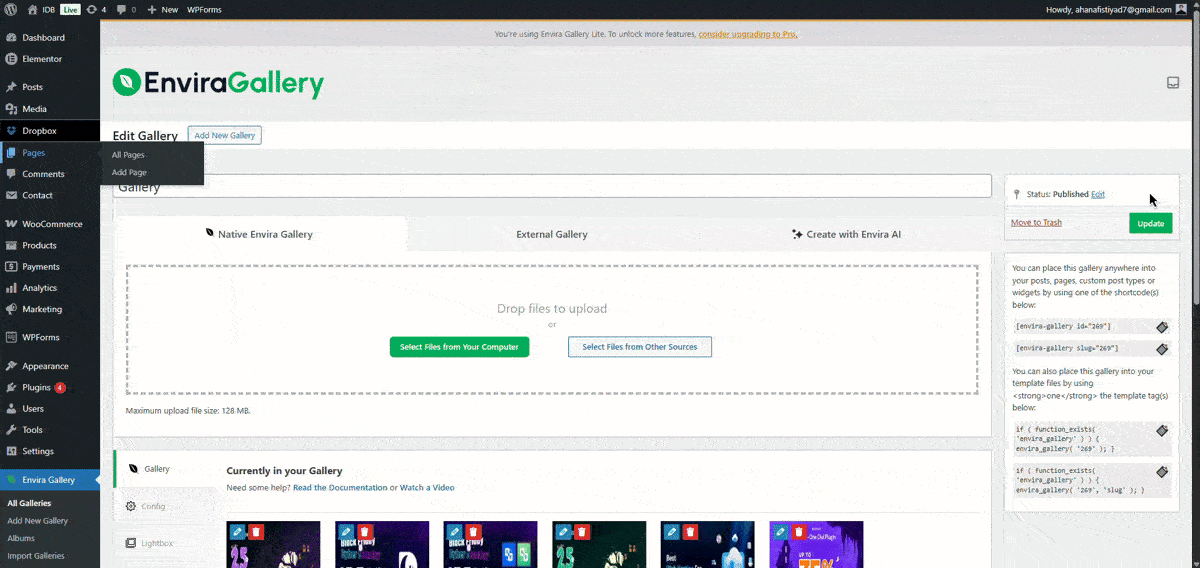
Task: Open the updates counter showing 4
Action: coord(97,9)
